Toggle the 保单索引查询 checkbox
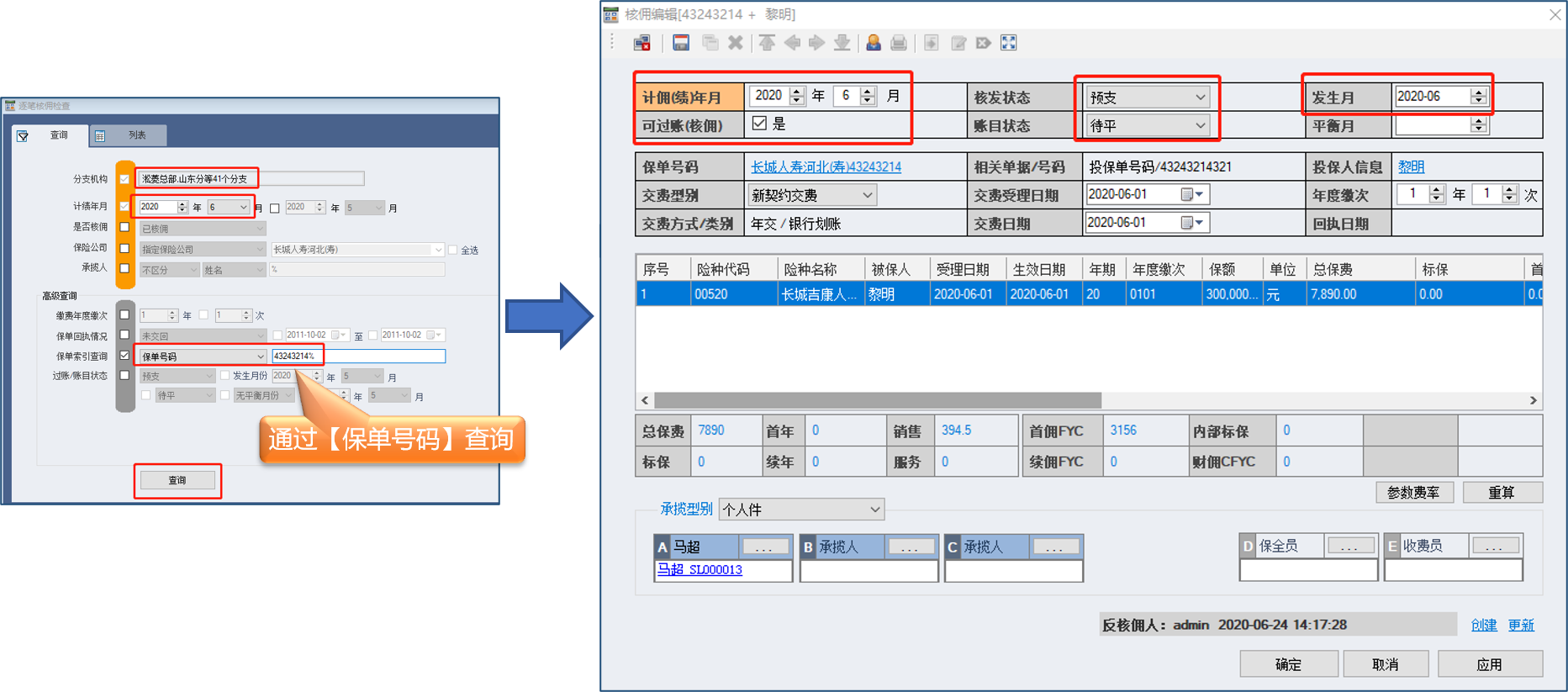Image resolution: width=1568 pixels, height=692 pixels. pos(125,356)
